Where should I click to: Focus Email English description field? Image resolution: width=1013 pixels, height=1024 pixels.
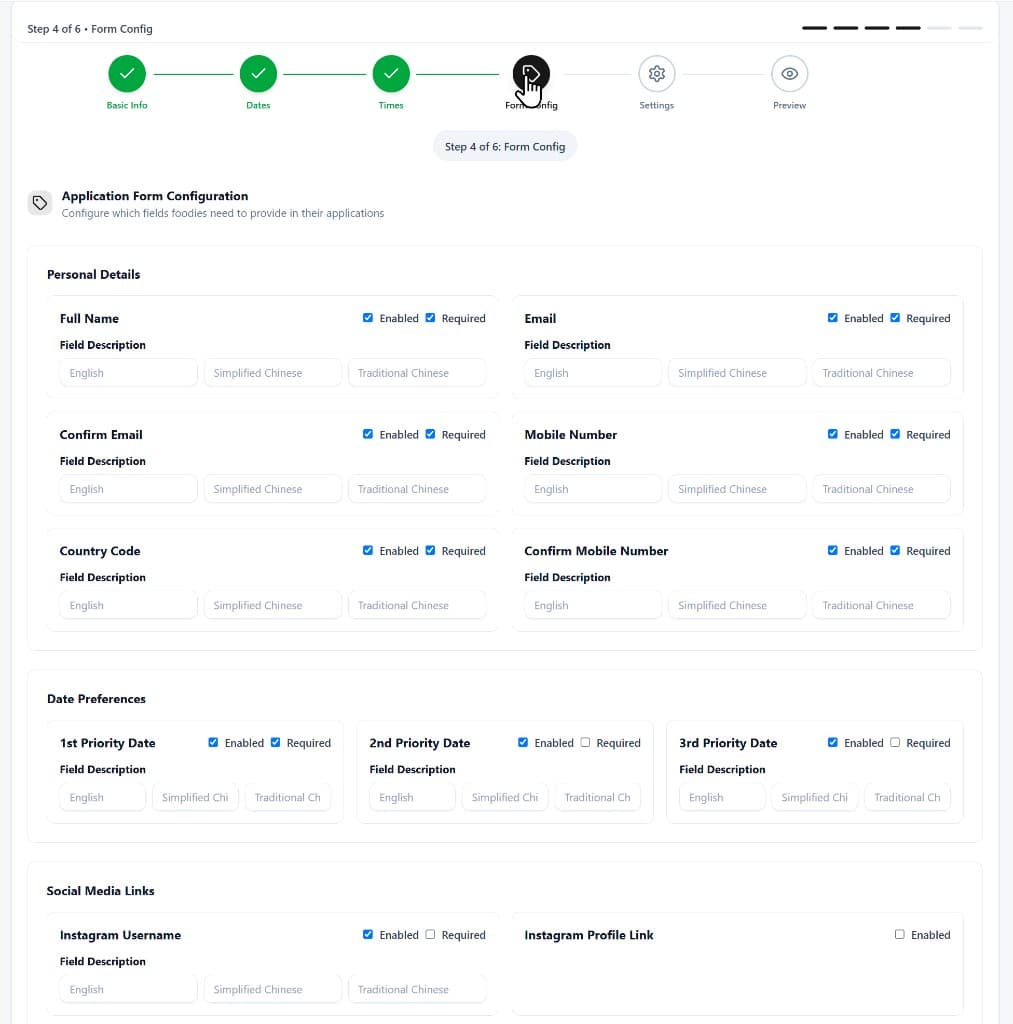click(x=593, y=373)
